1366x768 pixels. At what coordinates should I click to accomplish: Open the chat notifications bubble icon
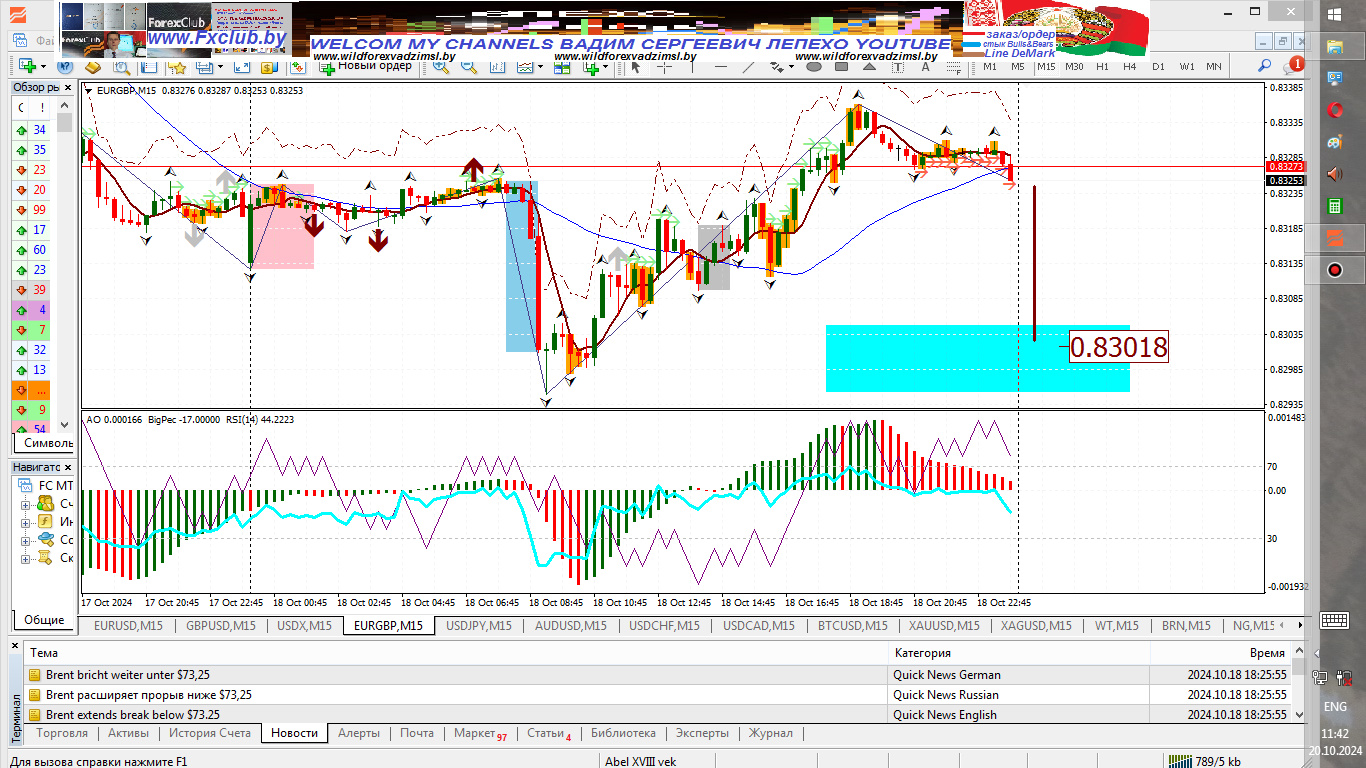(1292, 66)
